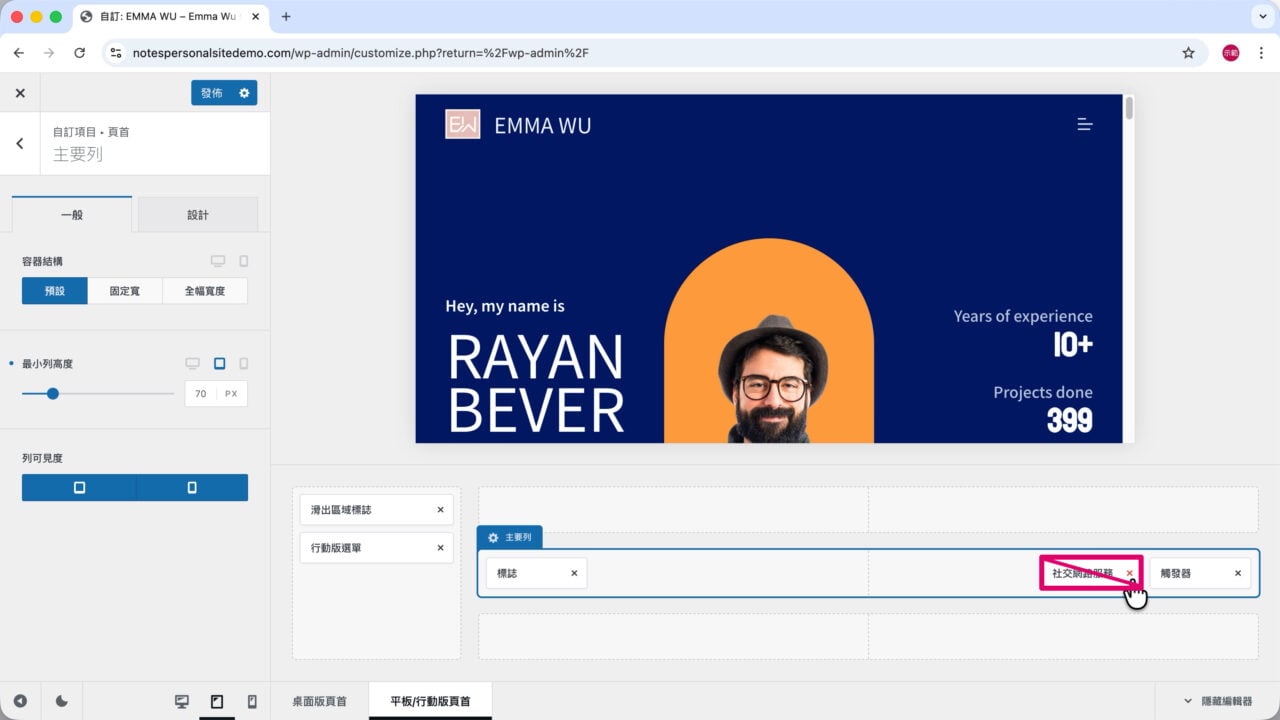Switch to mobile preview device icon

[x=252, y=702]
